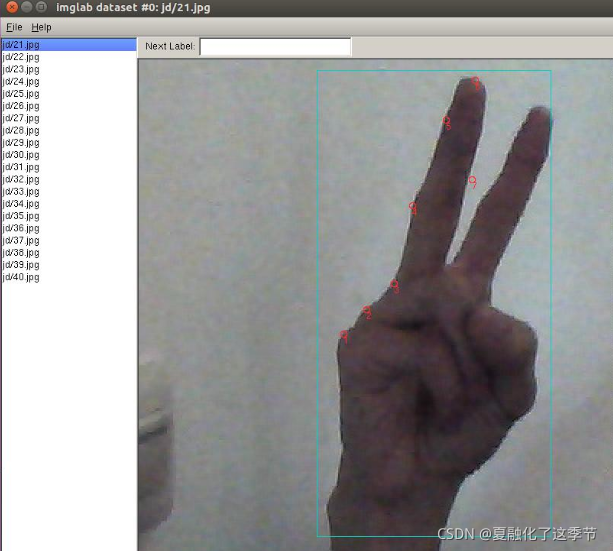Select jd/33.jpg in the image list

tap(69, 191)
